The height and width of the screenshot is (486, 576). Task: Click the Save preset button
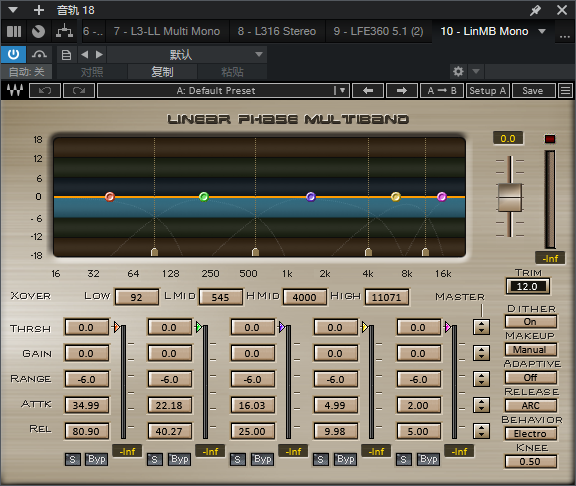tap(533, 90)
